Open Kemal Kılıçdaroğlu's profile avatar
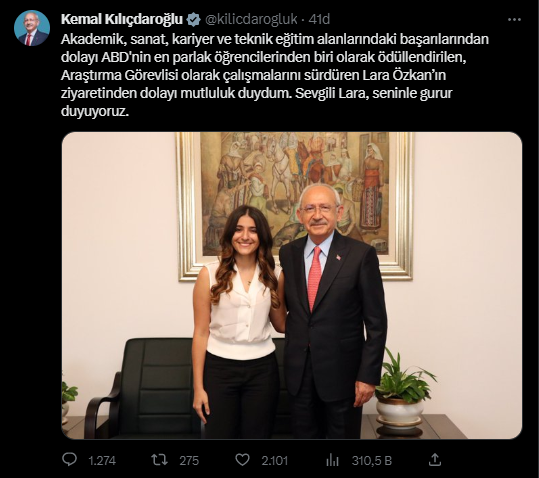The image size is (539, 478). coord(32,28)
